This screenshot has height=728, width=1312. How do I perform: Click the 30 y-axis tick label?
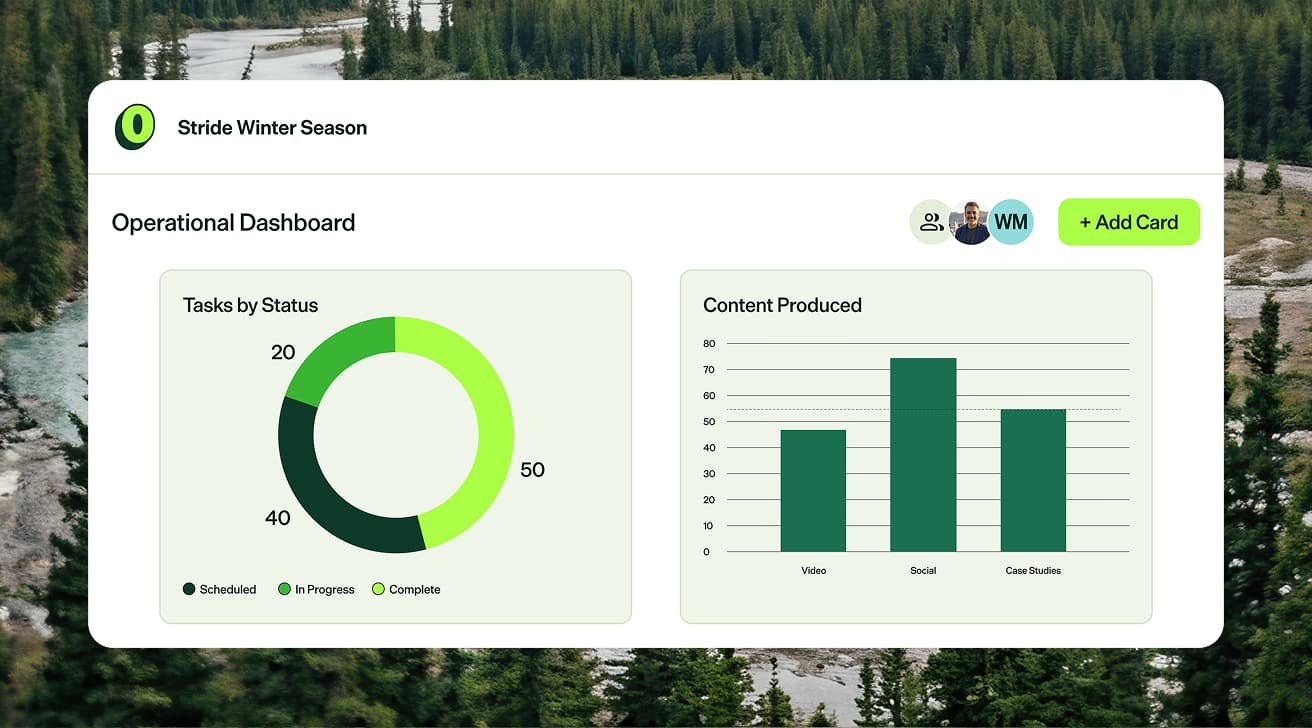coord(709,473)
